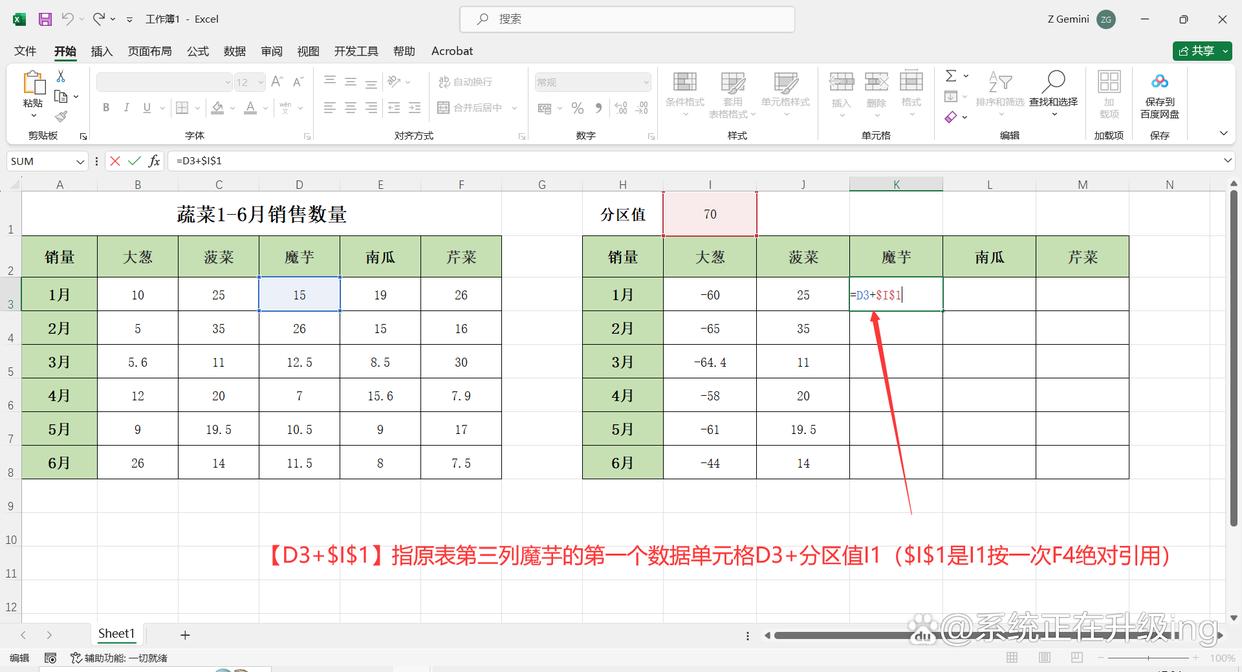Open Find and Select (查找和选择)
Viewport: 1242px width, 672px height.
[x=1053, y=93]
